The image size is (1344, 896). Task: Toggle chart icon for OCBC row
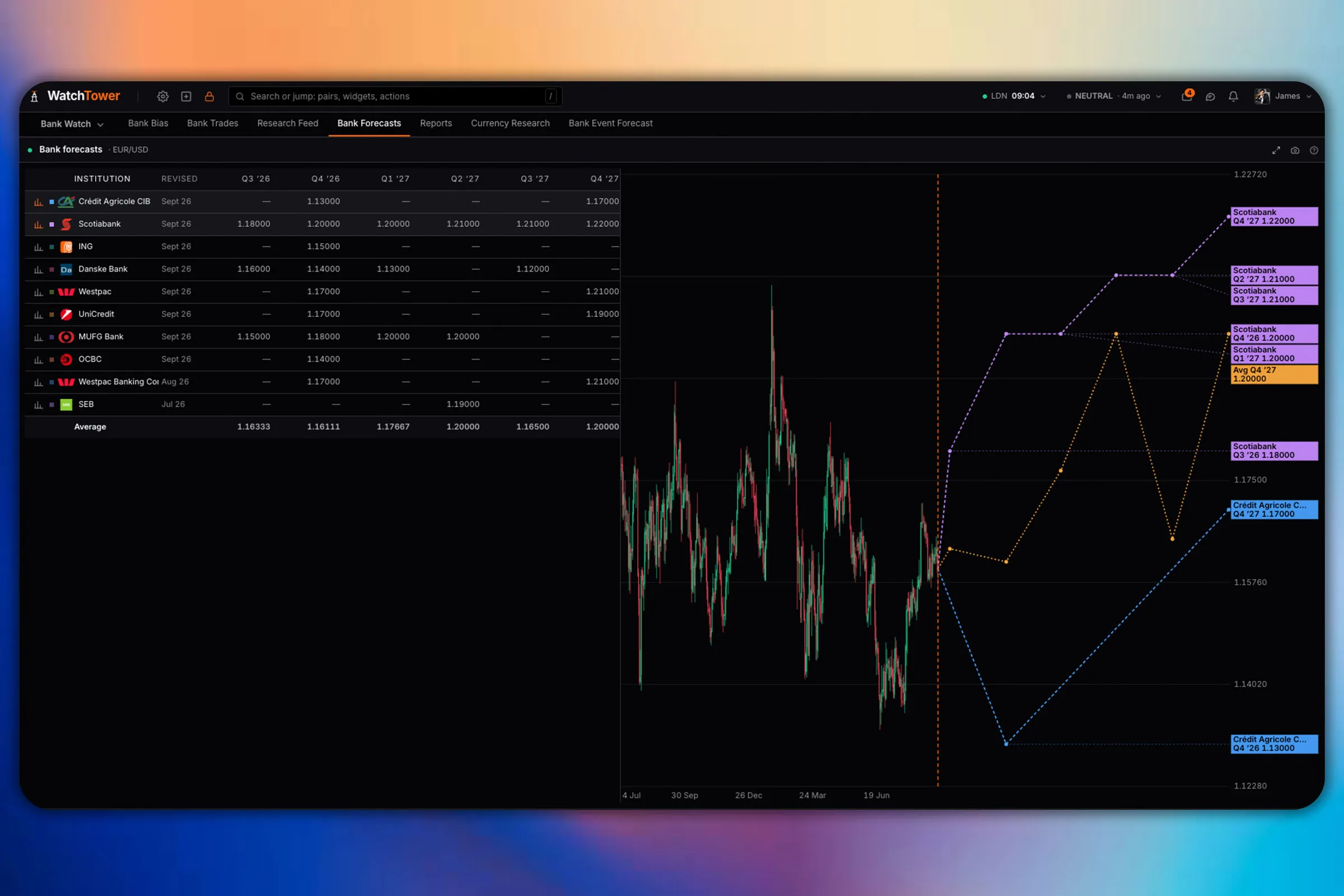(38, 360)
